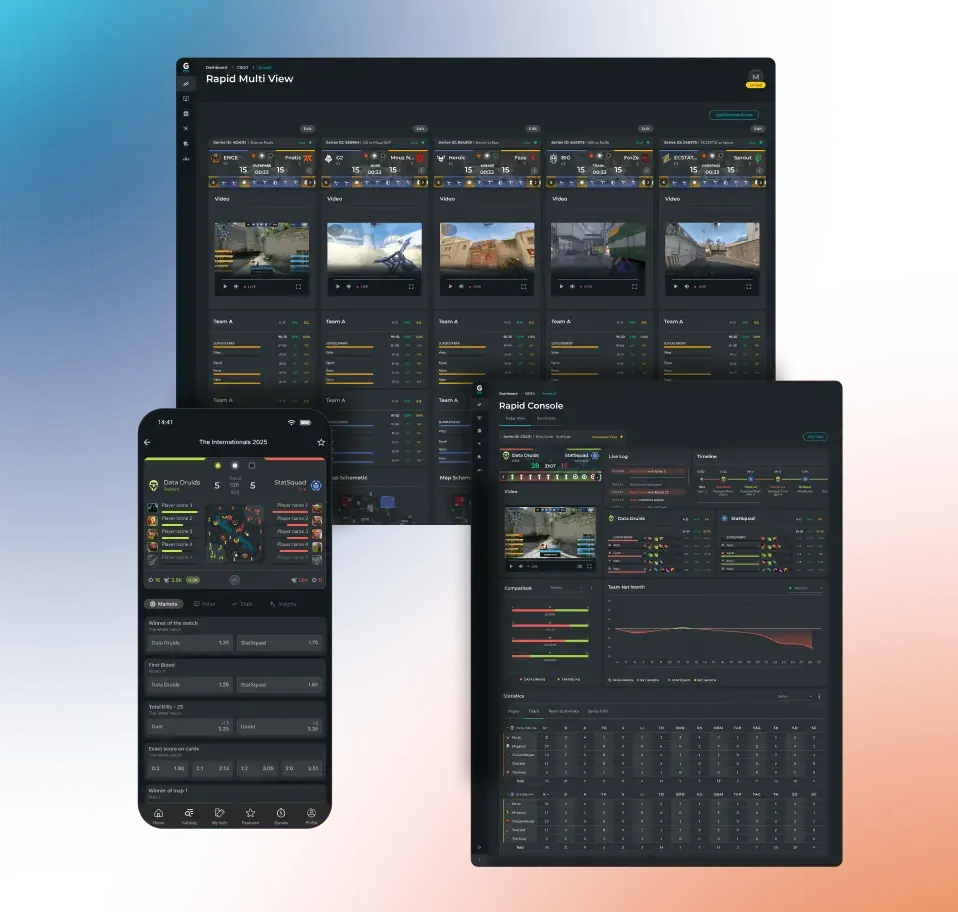The height and width of the screenshot is (912, 958).
Task: Open the dropdown in the Team Net Worth panel
Action: pyautogui.click(x=805, y=588)
